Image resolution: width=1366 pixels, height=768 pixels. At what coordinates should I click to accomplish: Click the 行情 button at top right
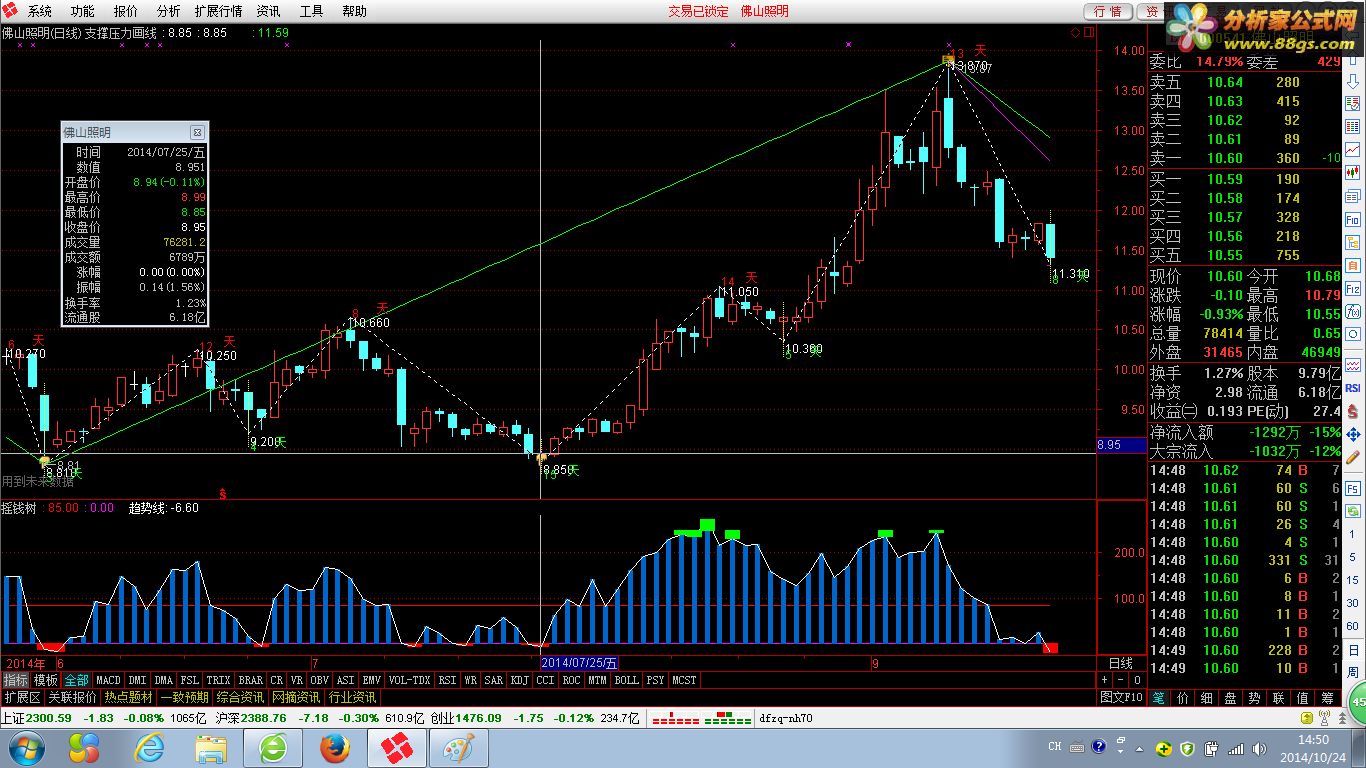tap(1108, 11)
